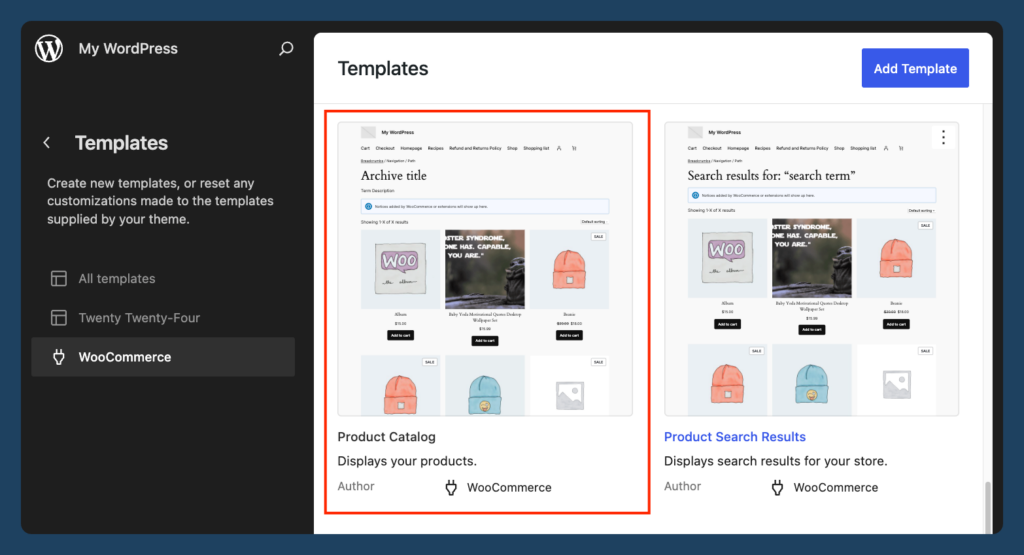1024x555 pixels.
Task: Click WooCommerce author name under Product Search Results
Action: coord(835,487)
